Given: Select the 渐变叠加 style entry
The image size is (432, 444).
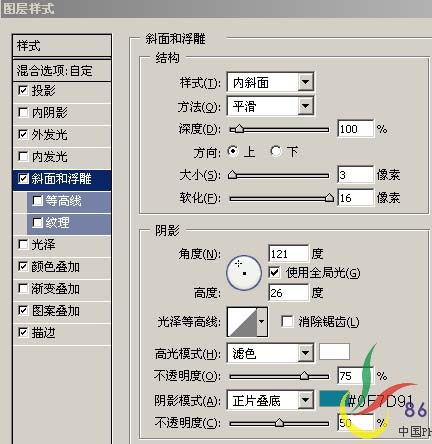Looking at the screenshot, I should pyautogui.click(x=62, y=289).
